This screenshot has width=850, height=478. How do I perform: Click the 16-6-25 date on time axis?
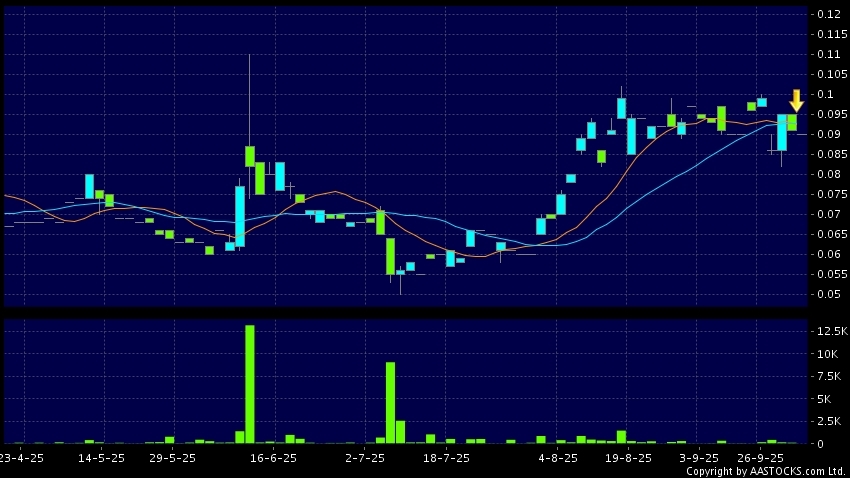(273, 458)
